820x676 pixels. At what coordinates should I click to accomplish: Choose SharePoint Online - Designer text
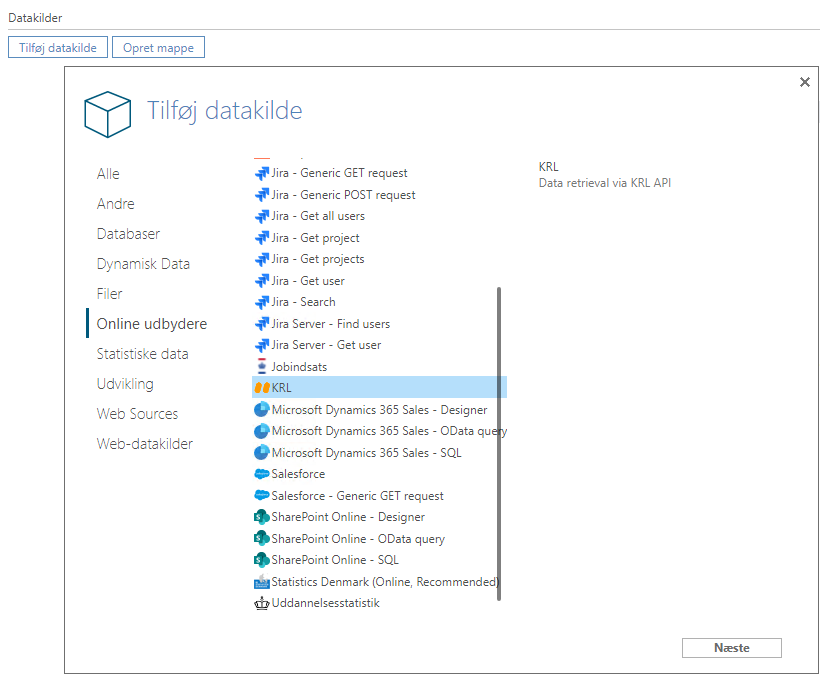tap(348, 517)
